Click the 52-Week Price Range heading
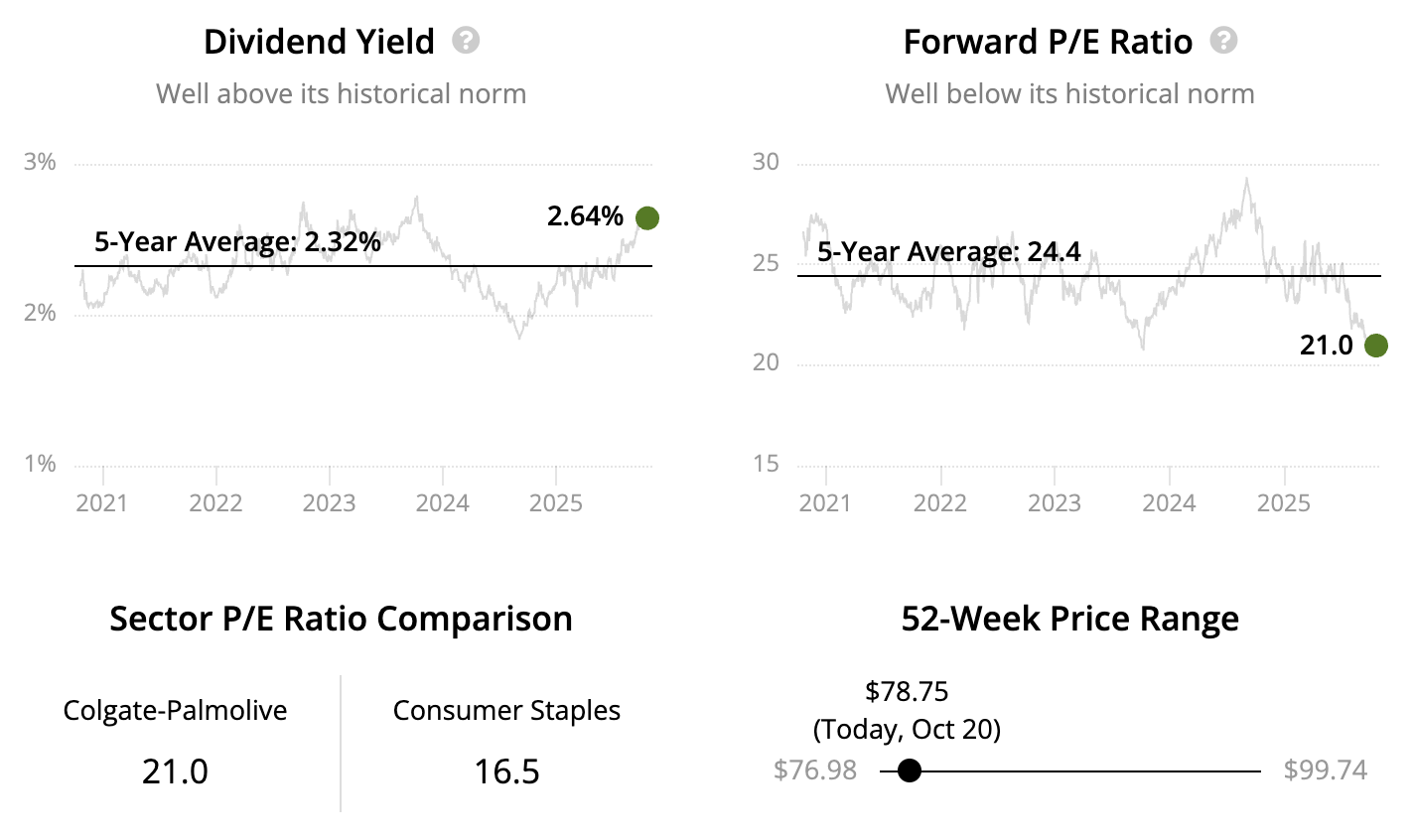The height and width of the screenshot is (840, 1414). coord(1069,619)
